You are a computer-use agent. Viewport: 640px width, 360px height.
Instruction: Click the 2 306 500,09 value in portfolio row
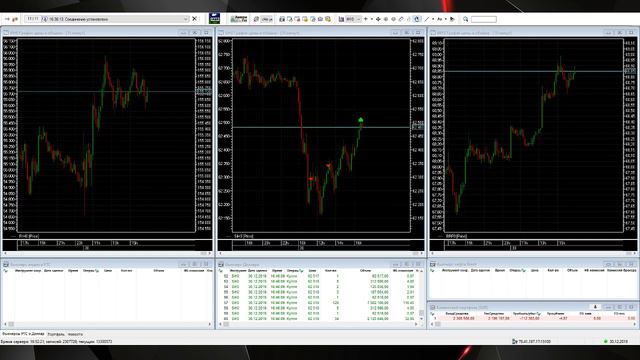[464, 318]
